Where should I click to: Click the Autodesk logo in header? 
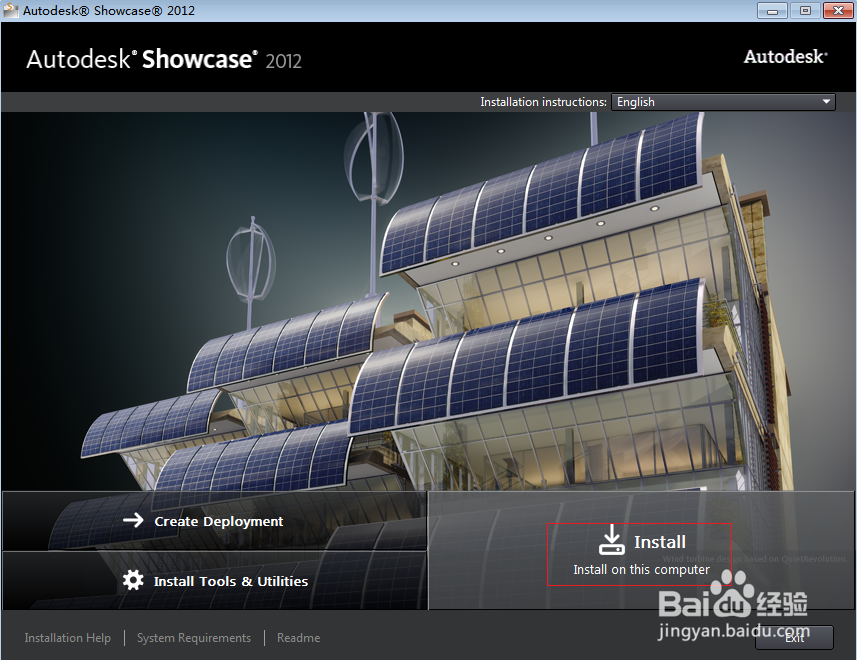tap(785, 56)
